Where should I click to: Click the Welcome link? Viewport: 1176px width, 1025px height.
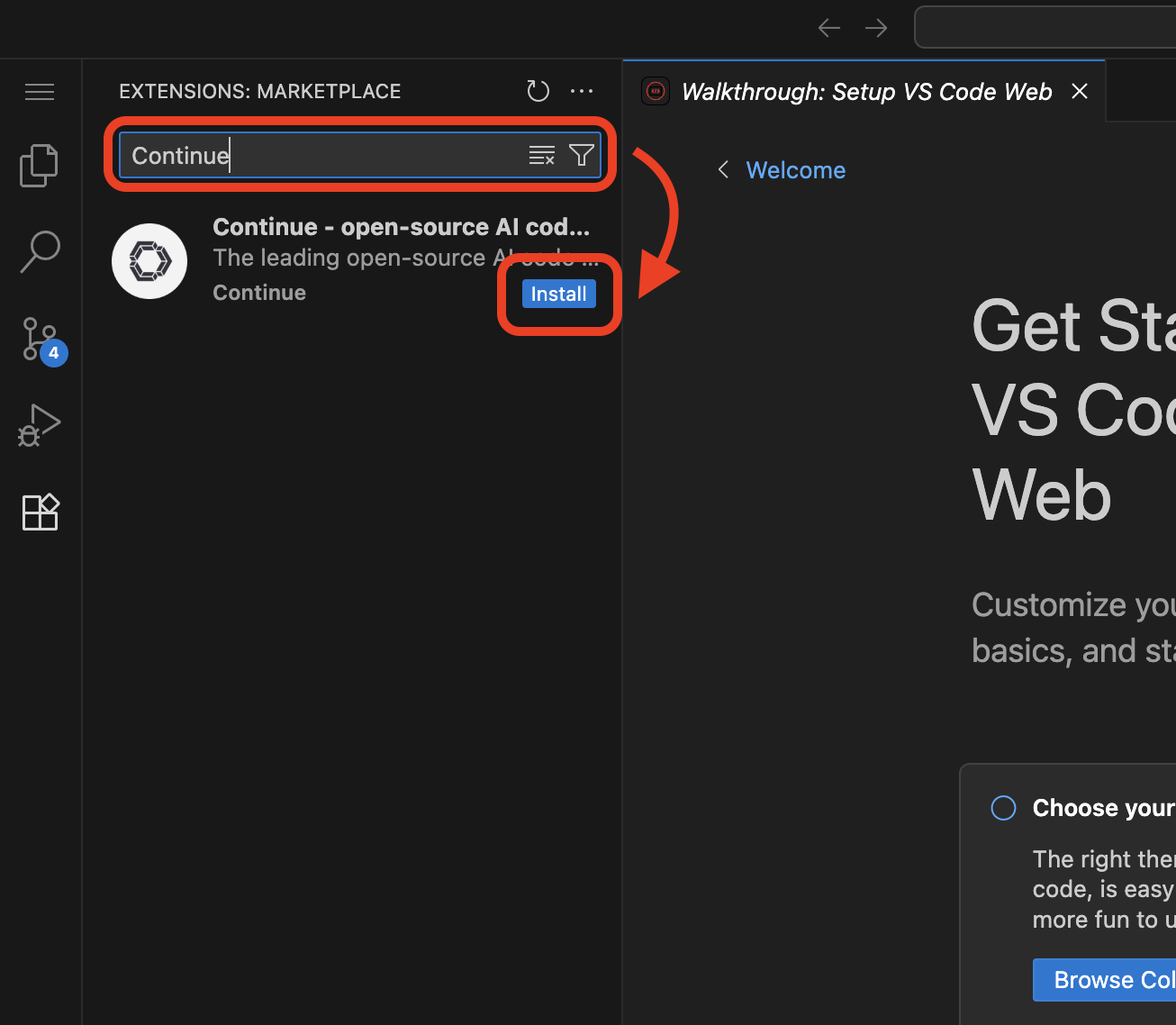coord(796,170)
